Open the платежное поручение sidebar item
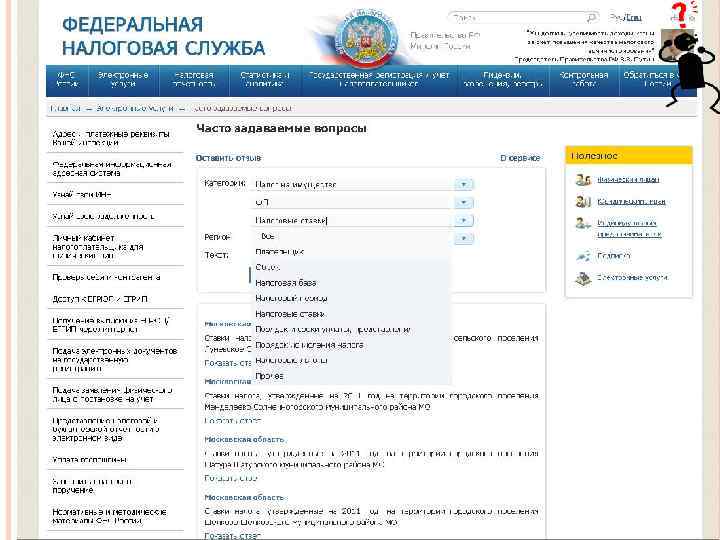The height and width of the screenshot is (540, 720). 115,486
